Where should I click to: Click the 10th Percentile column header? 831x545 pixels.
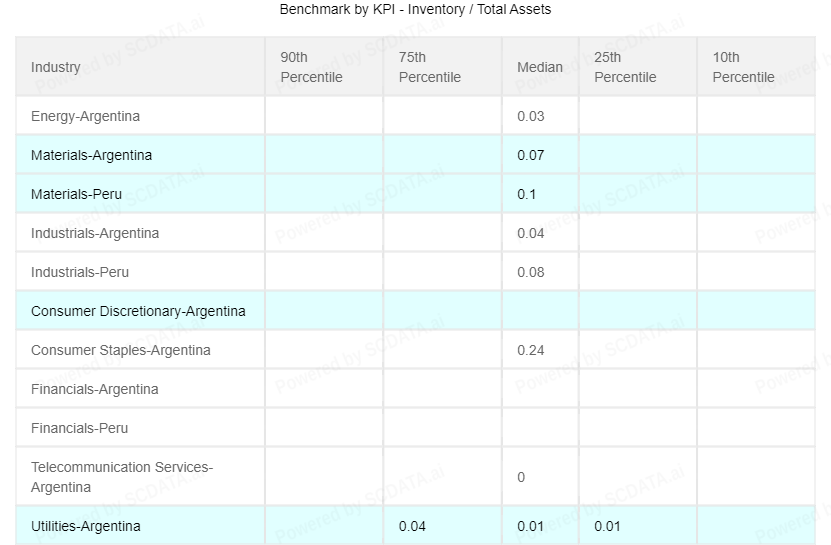(743, 67)
